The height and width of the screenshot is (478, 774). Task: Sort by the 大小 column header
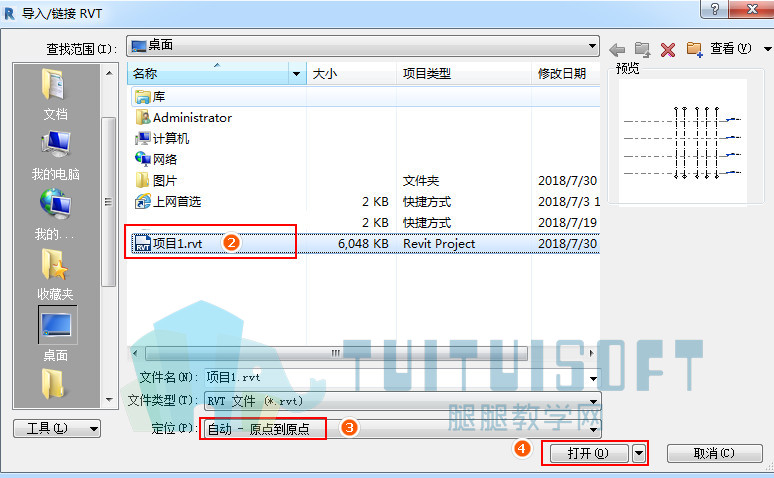[351, 74]
